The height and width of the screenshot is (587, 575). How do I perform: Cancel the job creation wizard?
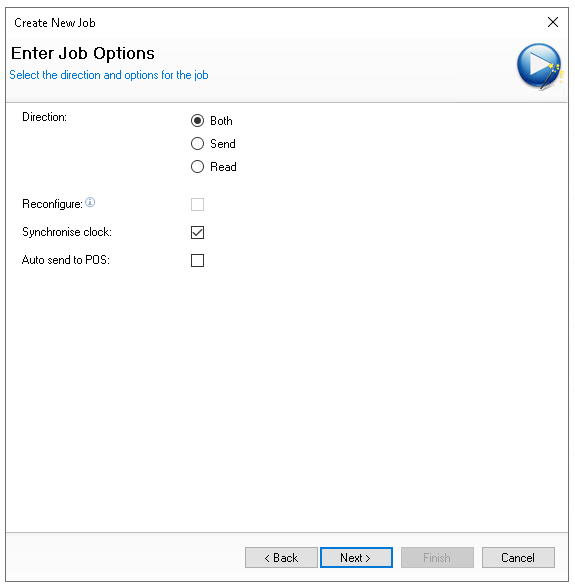518,557
